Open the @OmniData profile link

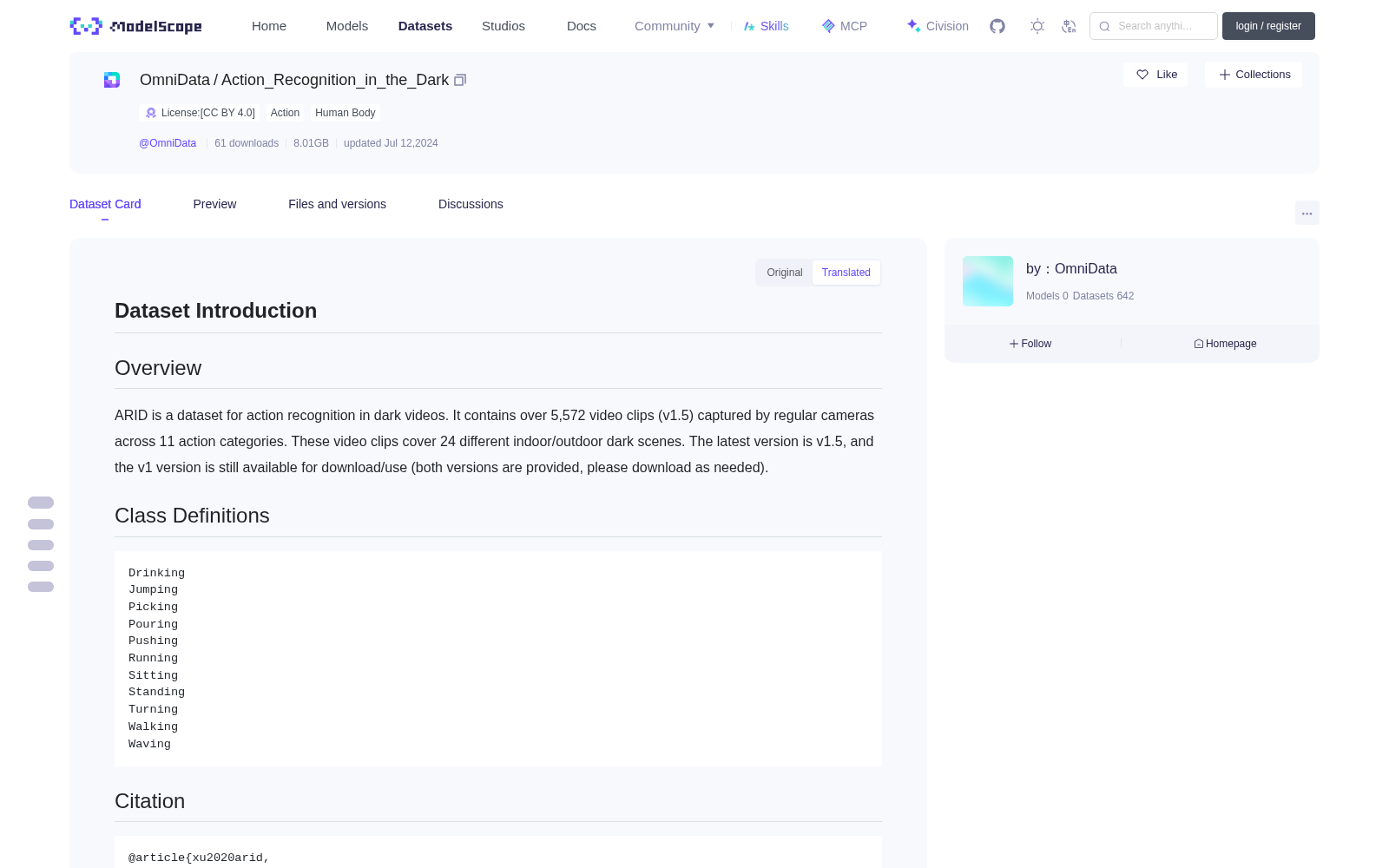pyautogui.click(x=168, y=143)
